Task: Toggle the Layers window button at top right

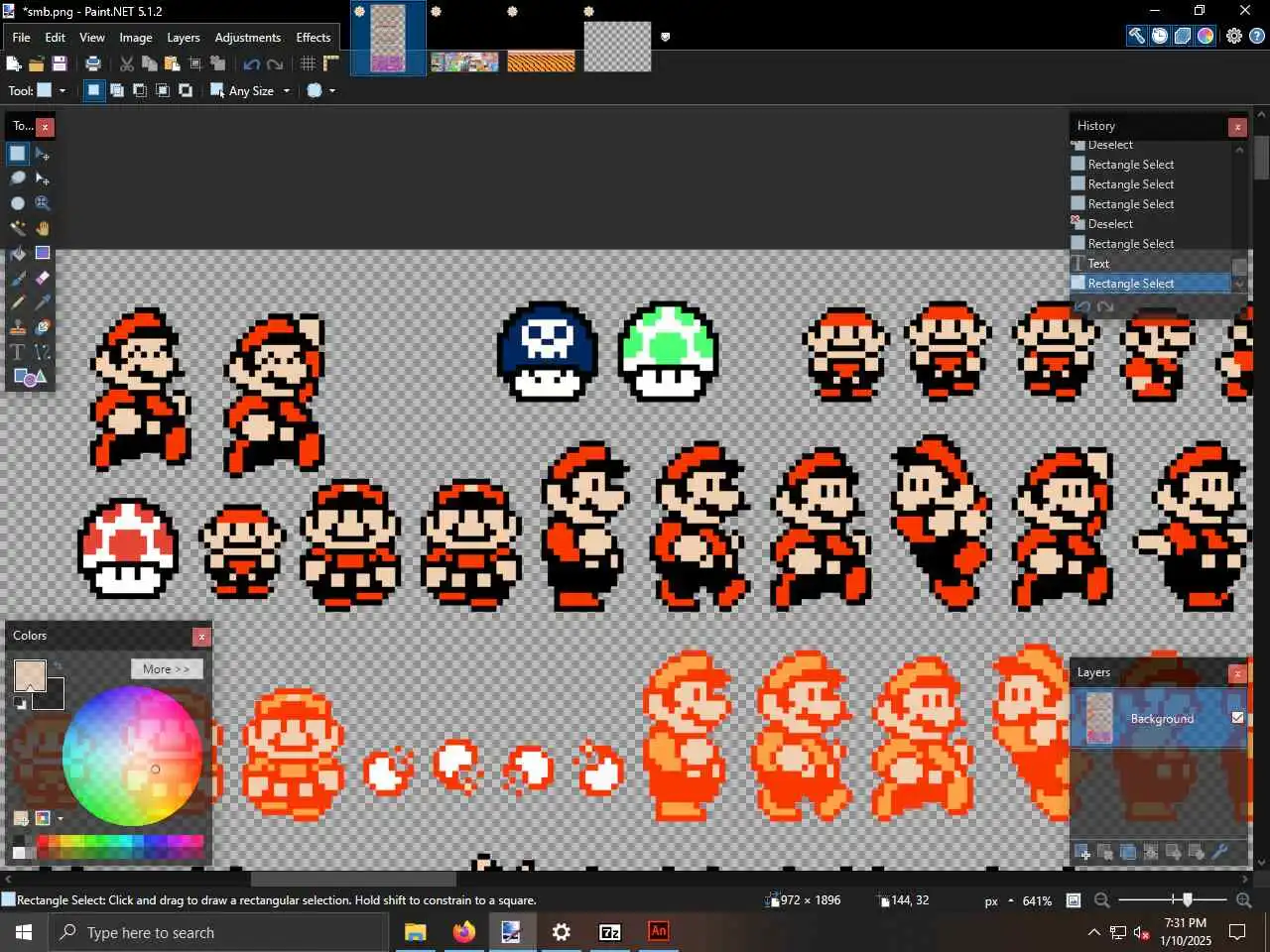Action: click(x=1183, y=36)
